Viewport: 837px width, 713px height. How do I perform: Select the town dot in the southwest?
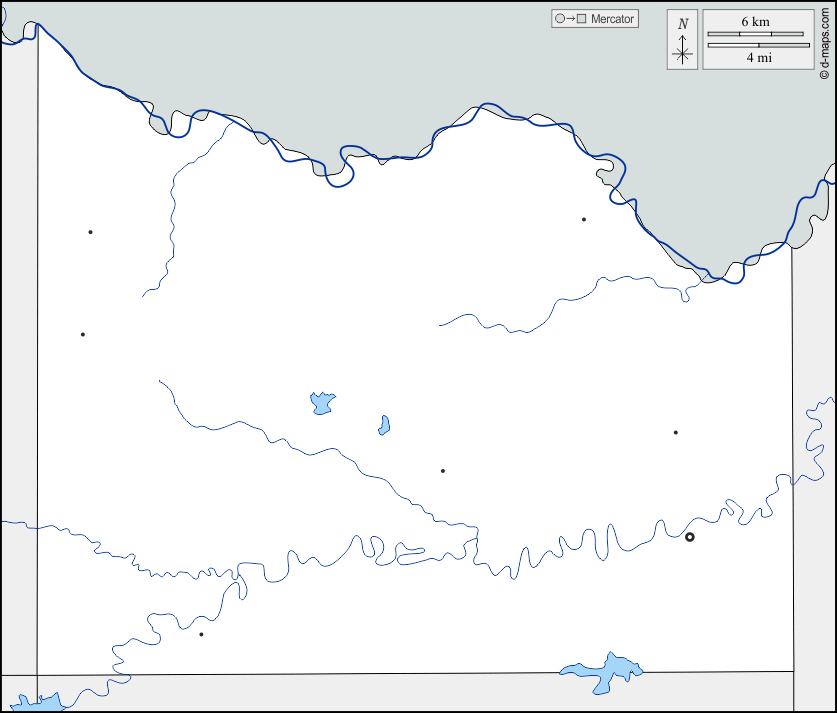(x=201, y=634)
